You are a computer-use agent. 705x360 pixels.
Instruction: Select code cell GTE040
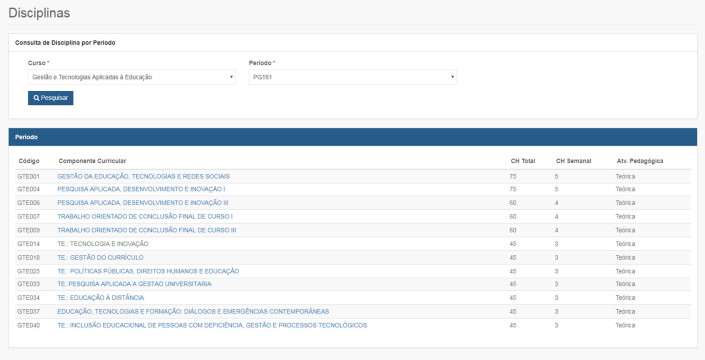click(x=28, y=325)
